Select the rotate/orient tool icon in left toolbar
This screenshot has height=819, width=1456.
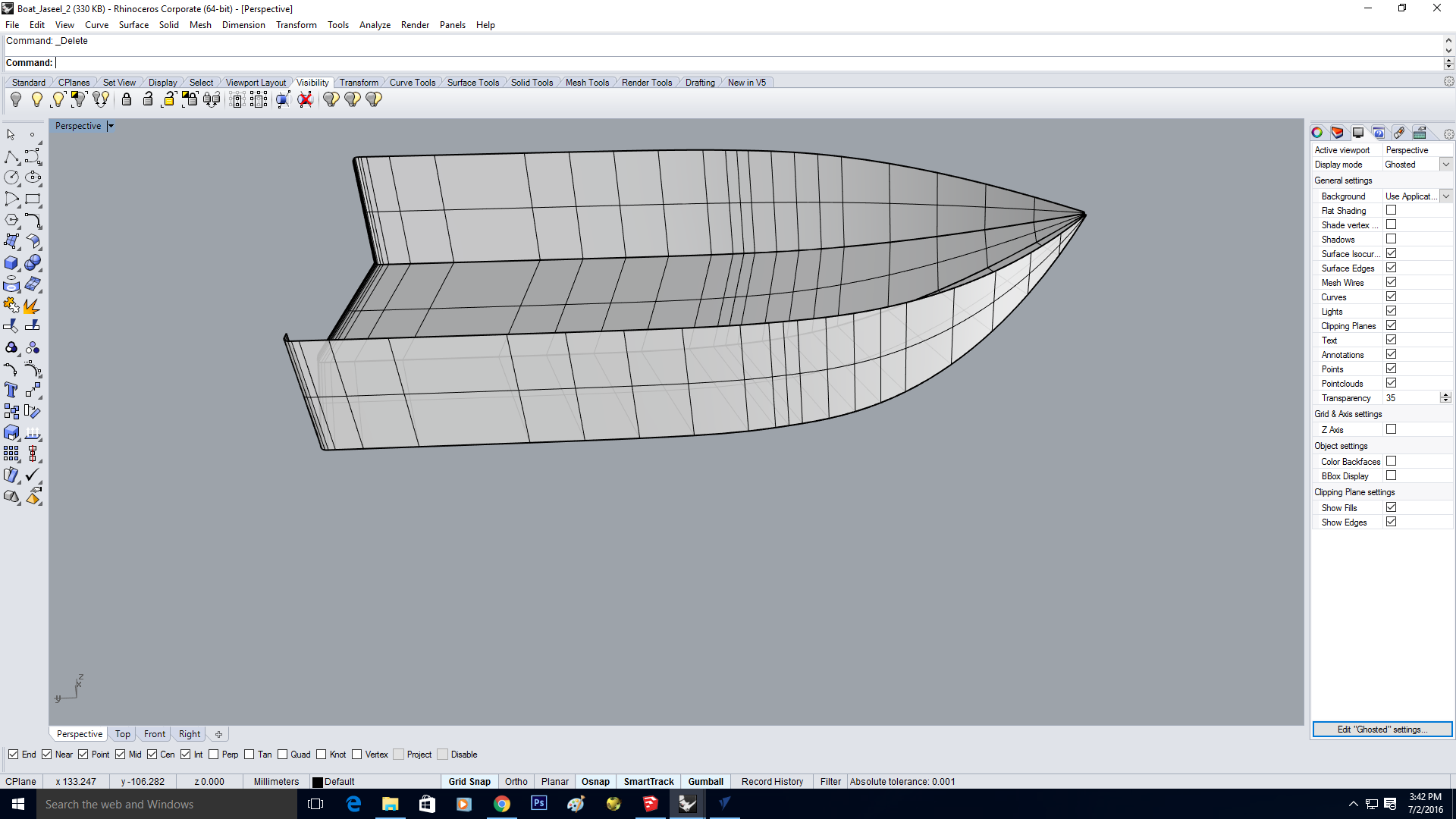pyautogui.click(x=12, y=326)
